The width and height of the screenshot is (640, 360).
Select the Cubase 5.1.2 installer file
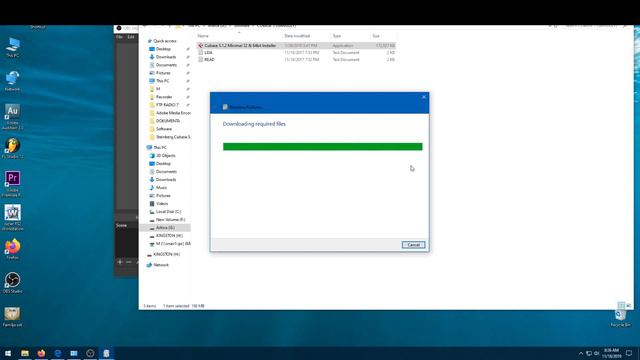coord(296,45)
